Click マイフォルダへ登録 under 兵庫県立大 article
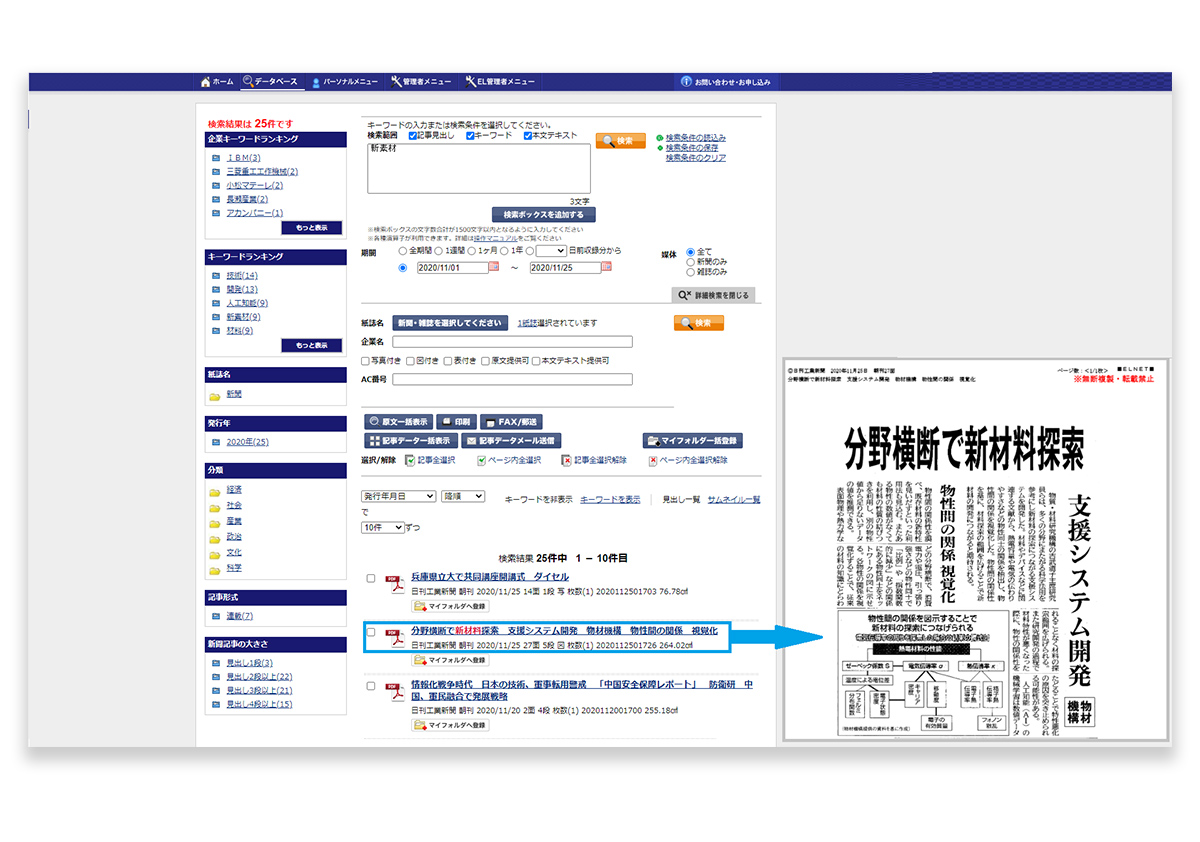Viewport: 1200px width, 842px height. pyautogui.click(x=451, y=606)
